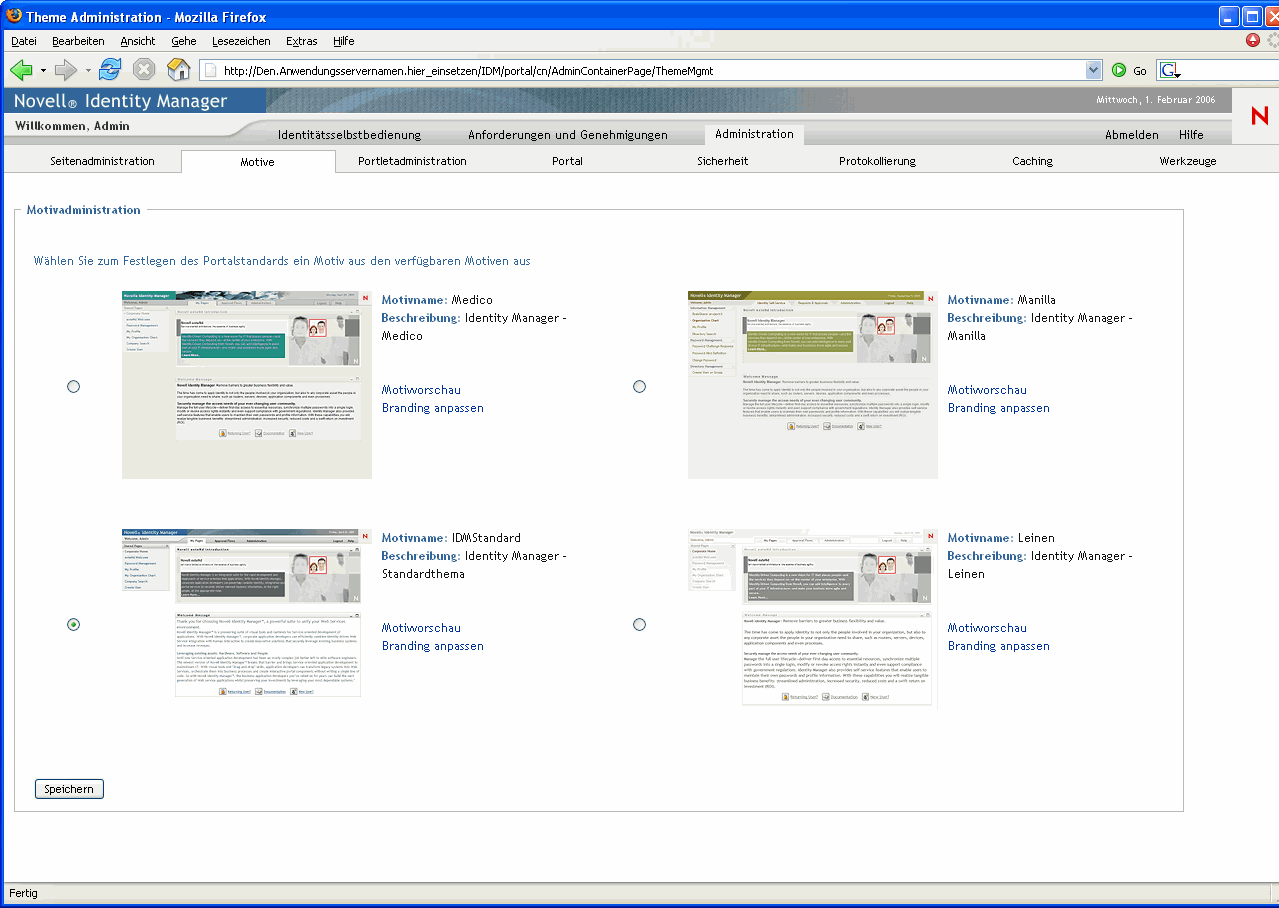
Task: Click Branding anpassen for Manilla theme
Action: coord(999,408)
